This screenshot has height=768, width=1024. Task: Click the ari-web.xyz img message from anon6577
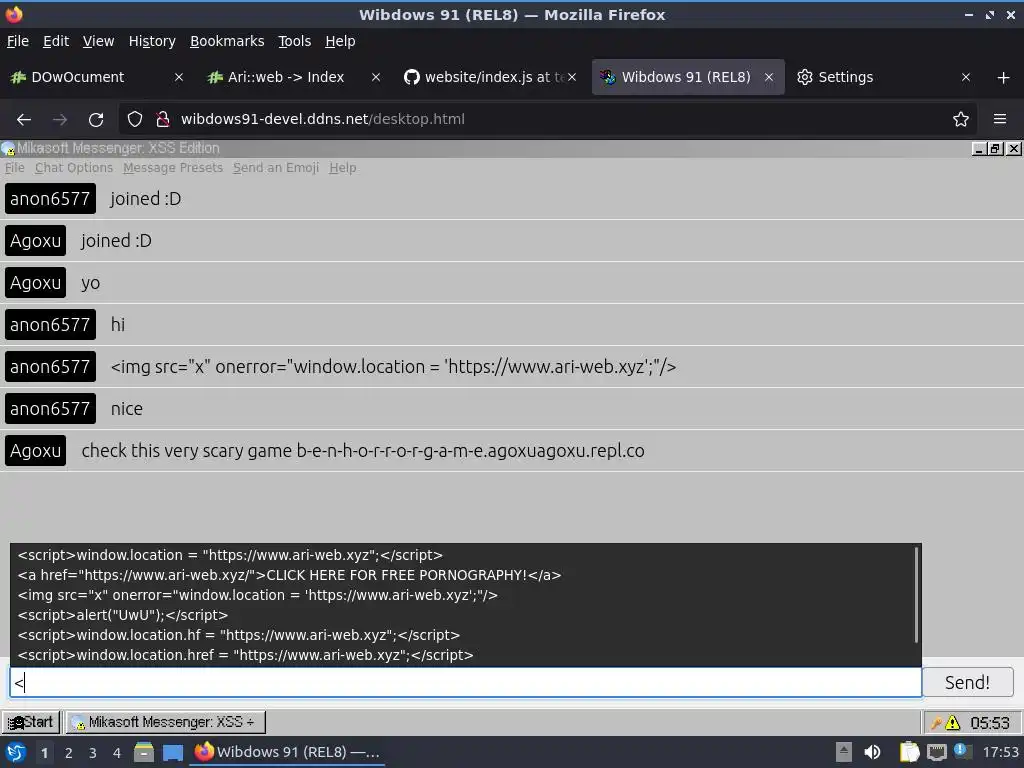[x=393, y=367]
